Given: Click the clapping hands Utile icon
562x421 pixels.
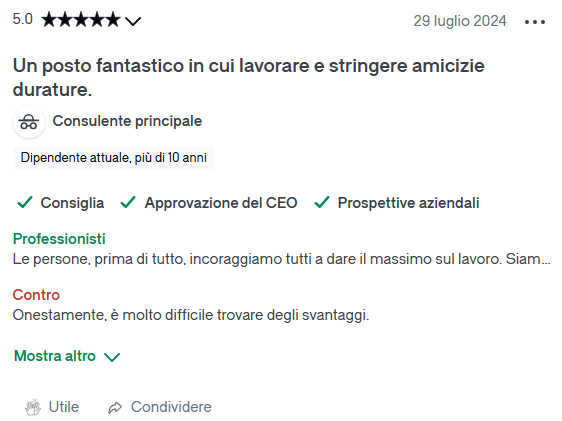Looking at the screenshot, I should click(33, 407).
